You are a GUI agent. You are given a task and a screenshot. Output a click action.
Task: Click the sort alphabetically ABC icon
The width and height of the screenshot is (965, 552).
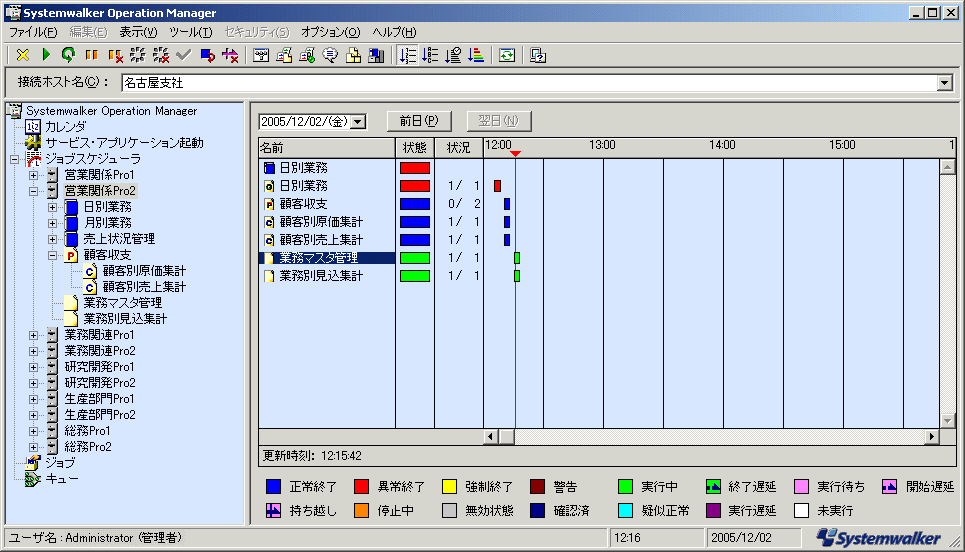pyautogui.click(x=430, y=55)
